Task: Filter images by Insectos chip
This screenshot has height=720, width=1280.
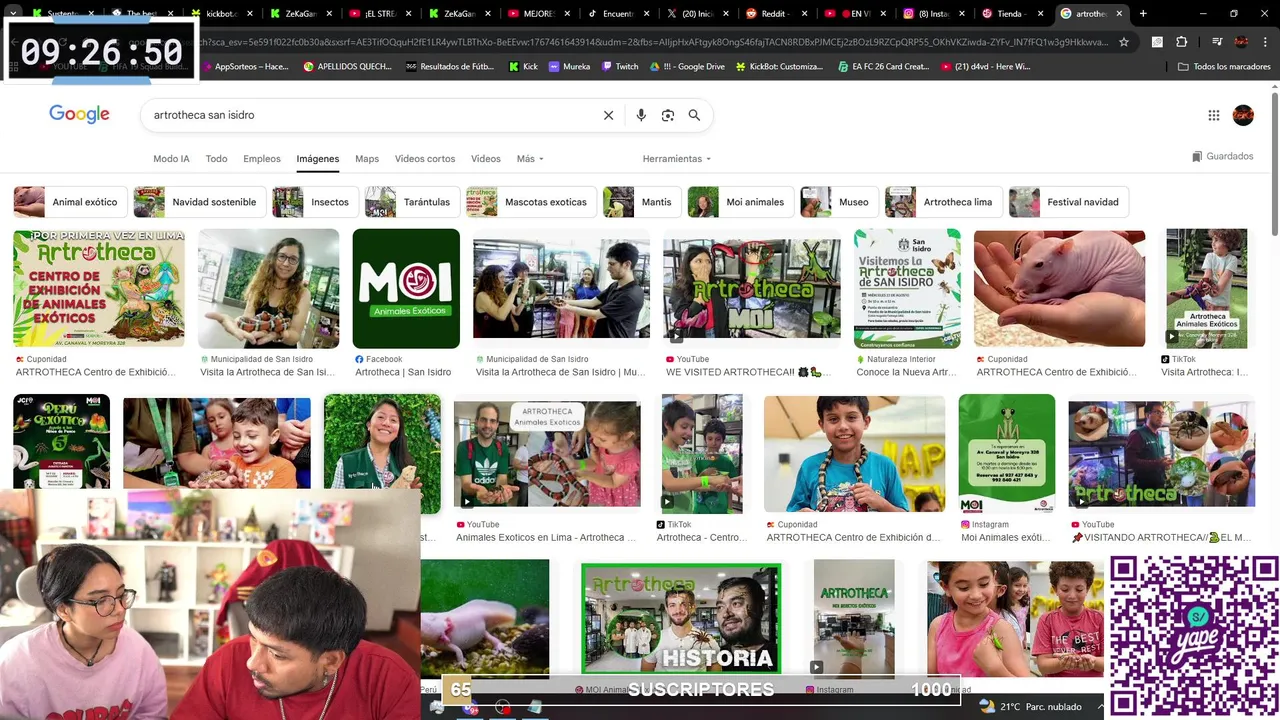Action: click(x=316, y=202)
